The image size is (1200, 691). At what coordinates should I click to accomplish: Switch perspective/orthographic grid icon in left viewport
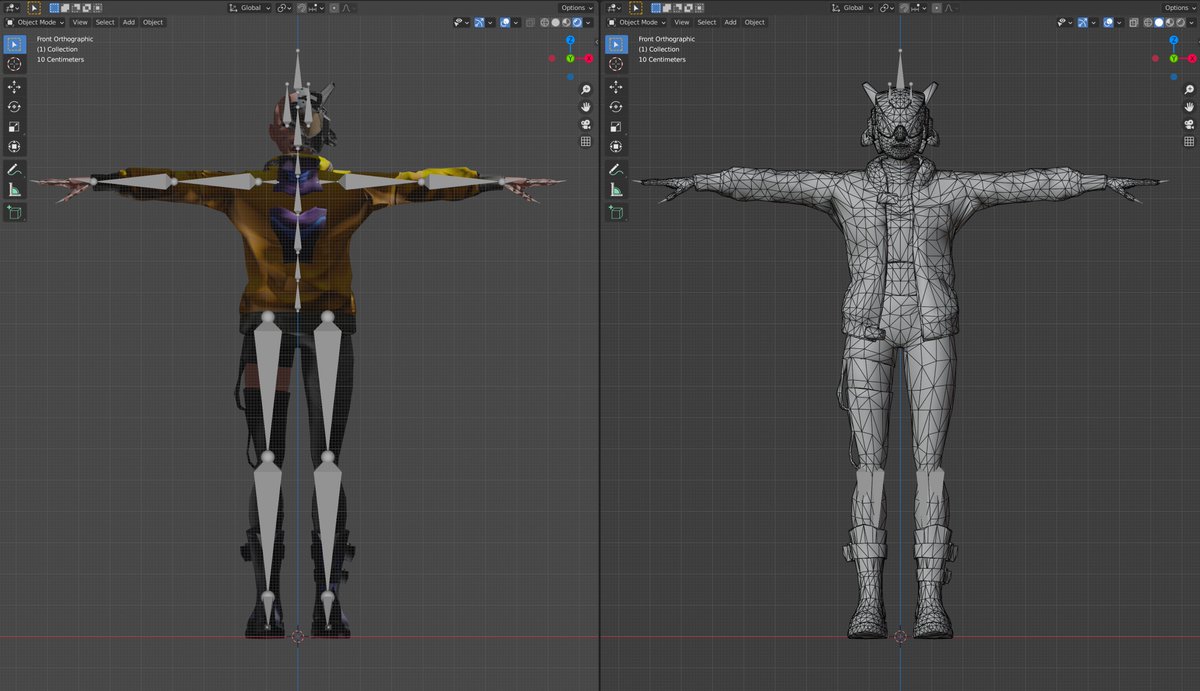point(586,142)
